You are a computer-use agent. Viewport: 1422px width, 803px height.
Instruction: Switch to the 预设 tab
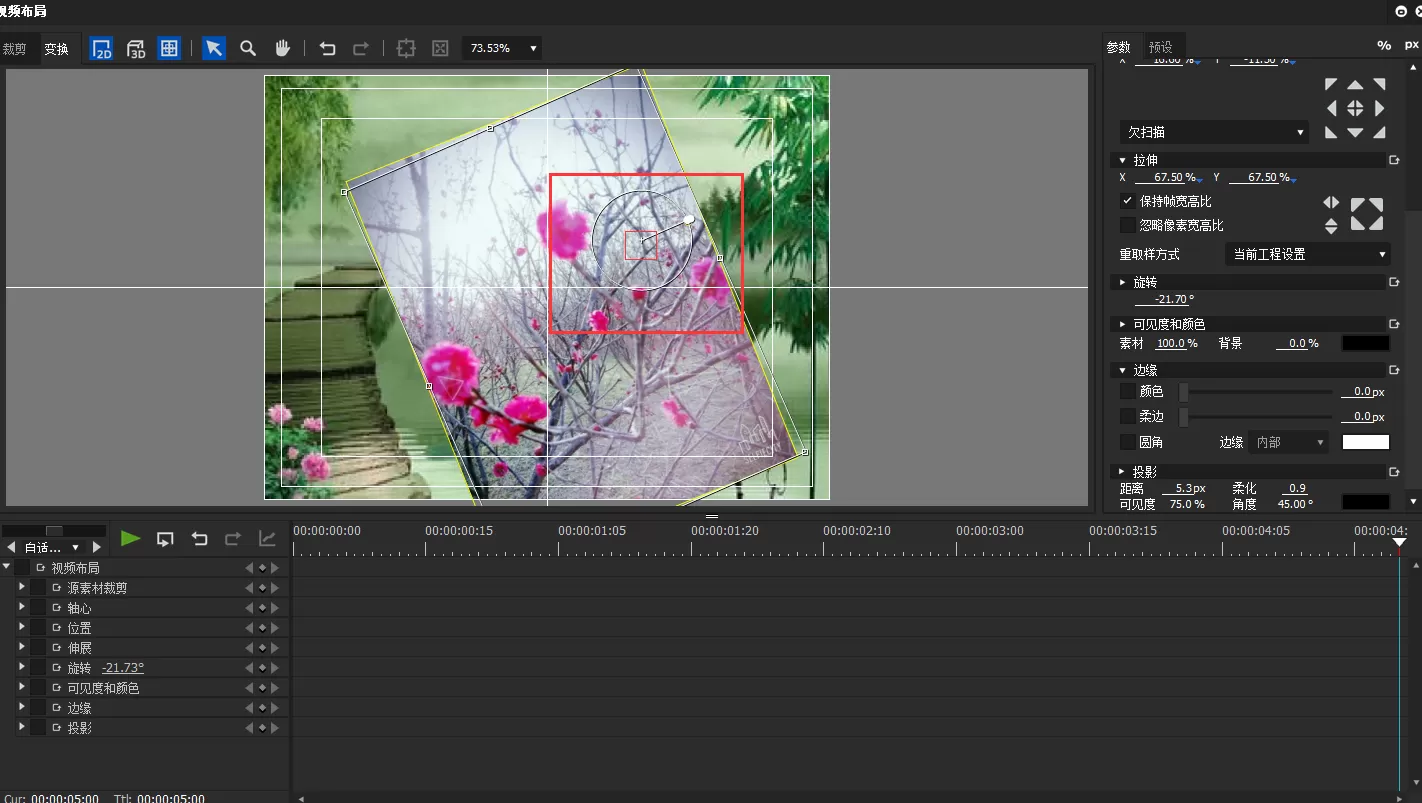1160,47
